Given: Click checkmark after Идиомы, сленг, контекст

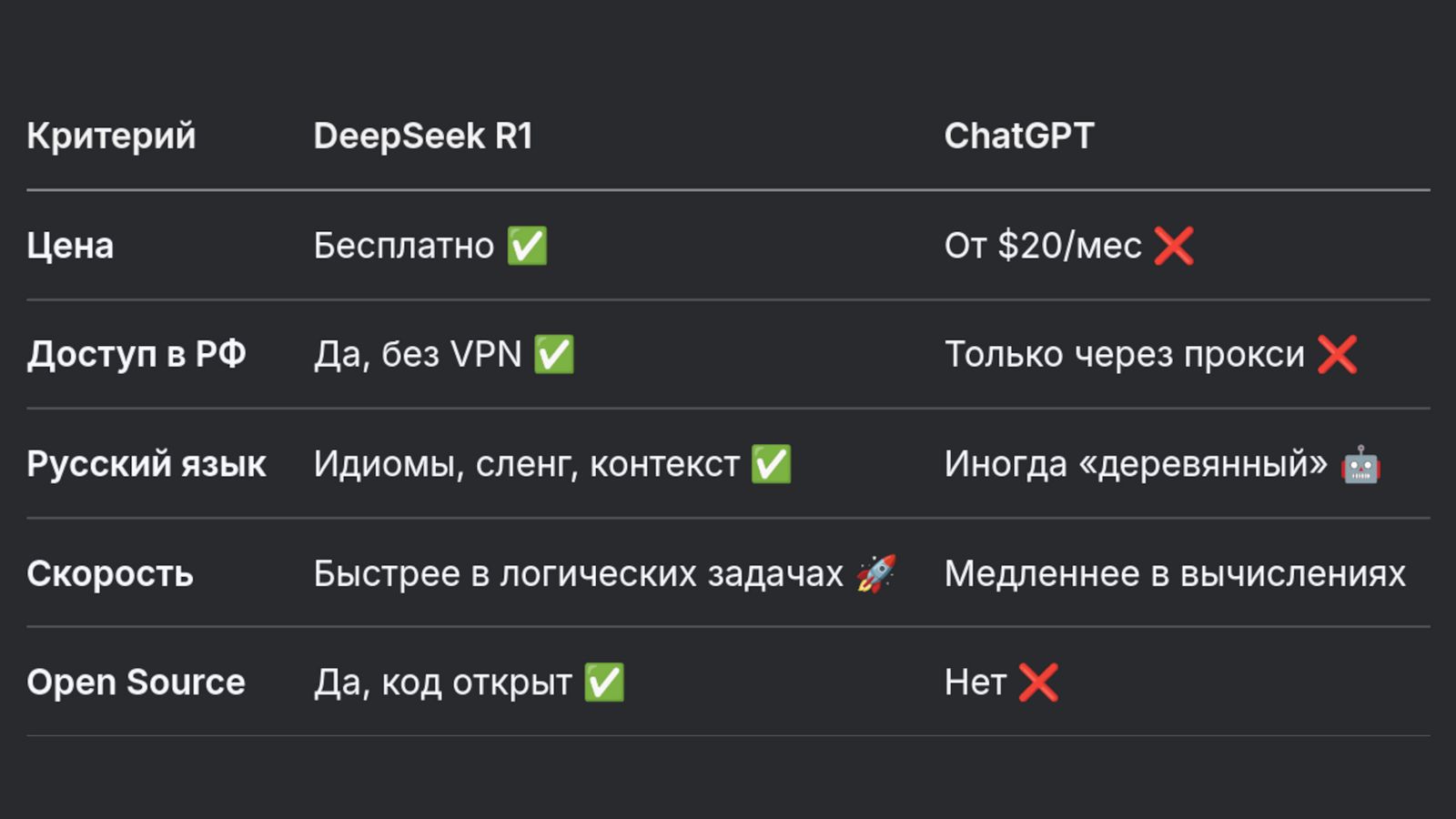Looking at the screenshot, I should pos(771,464).
